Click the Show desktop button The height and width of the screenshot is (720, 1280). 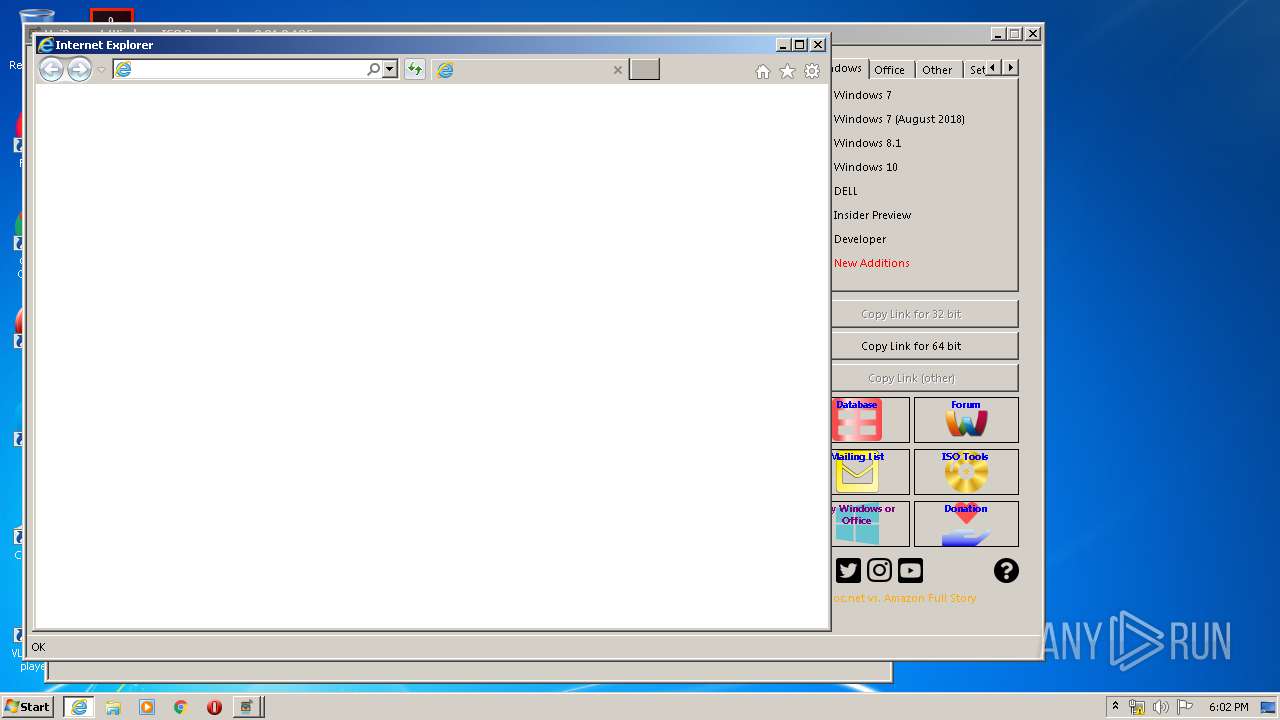click(1270, 707)
